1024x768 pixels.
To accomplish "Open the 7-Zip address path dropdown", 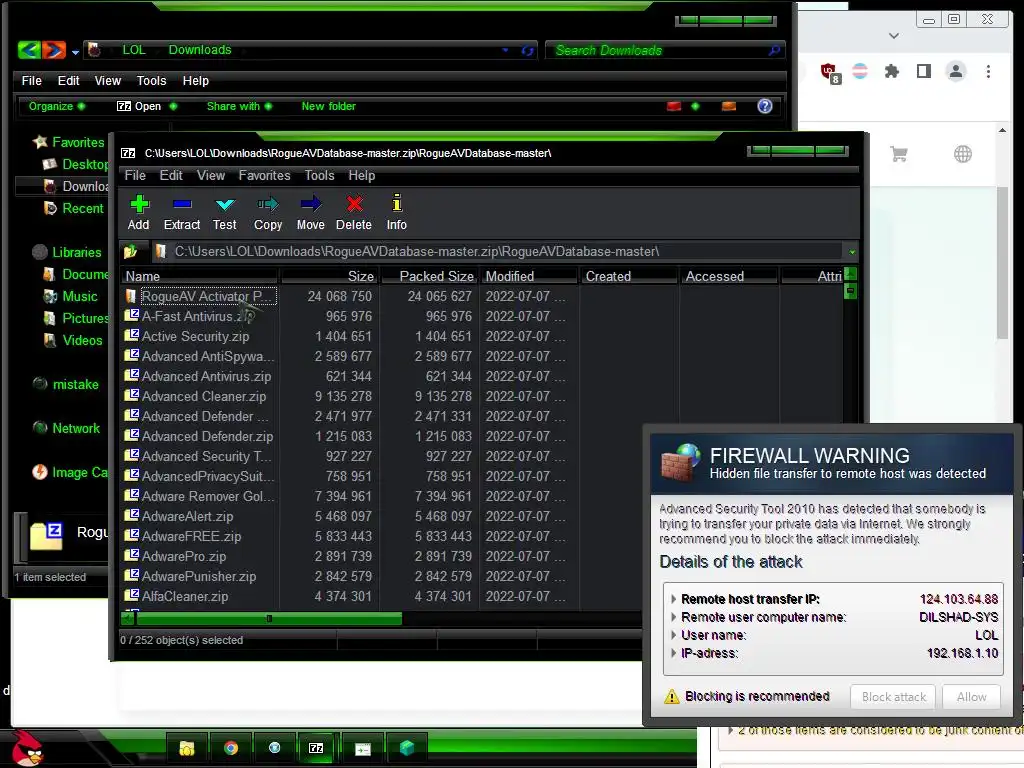I will coord(852,252).
